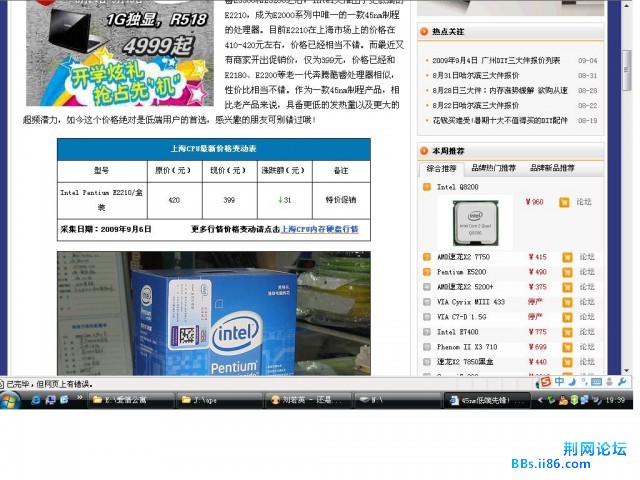Select the 综合推荐 tab

coord(441,169)
